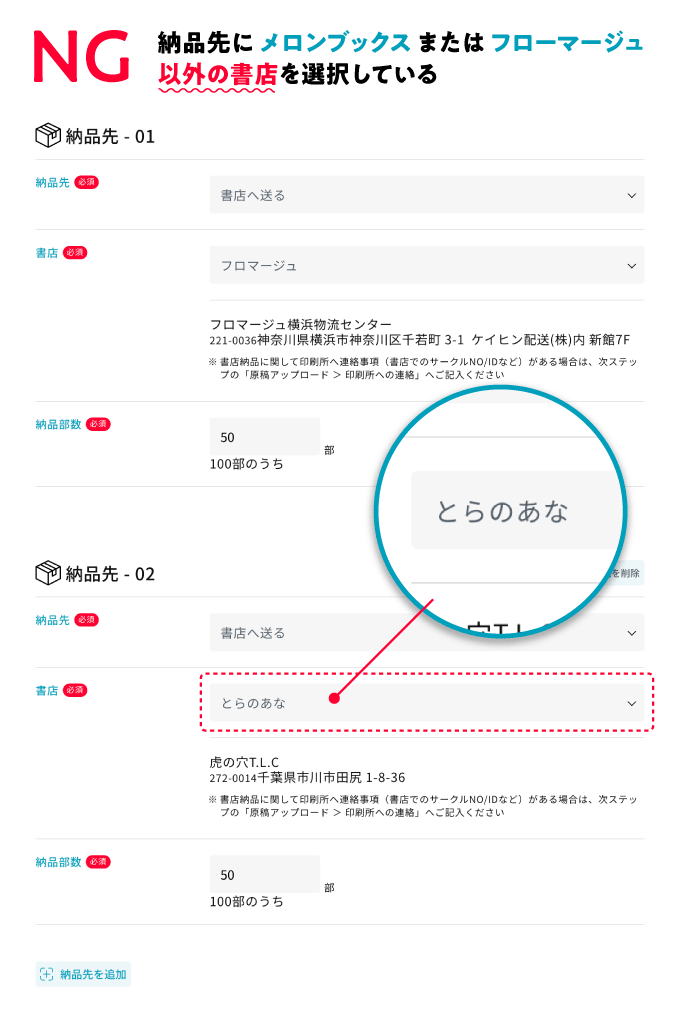Expand chevron of フロマージュ select box
680x1020 pixels.
pyautogui.click(x=631, y=266)
